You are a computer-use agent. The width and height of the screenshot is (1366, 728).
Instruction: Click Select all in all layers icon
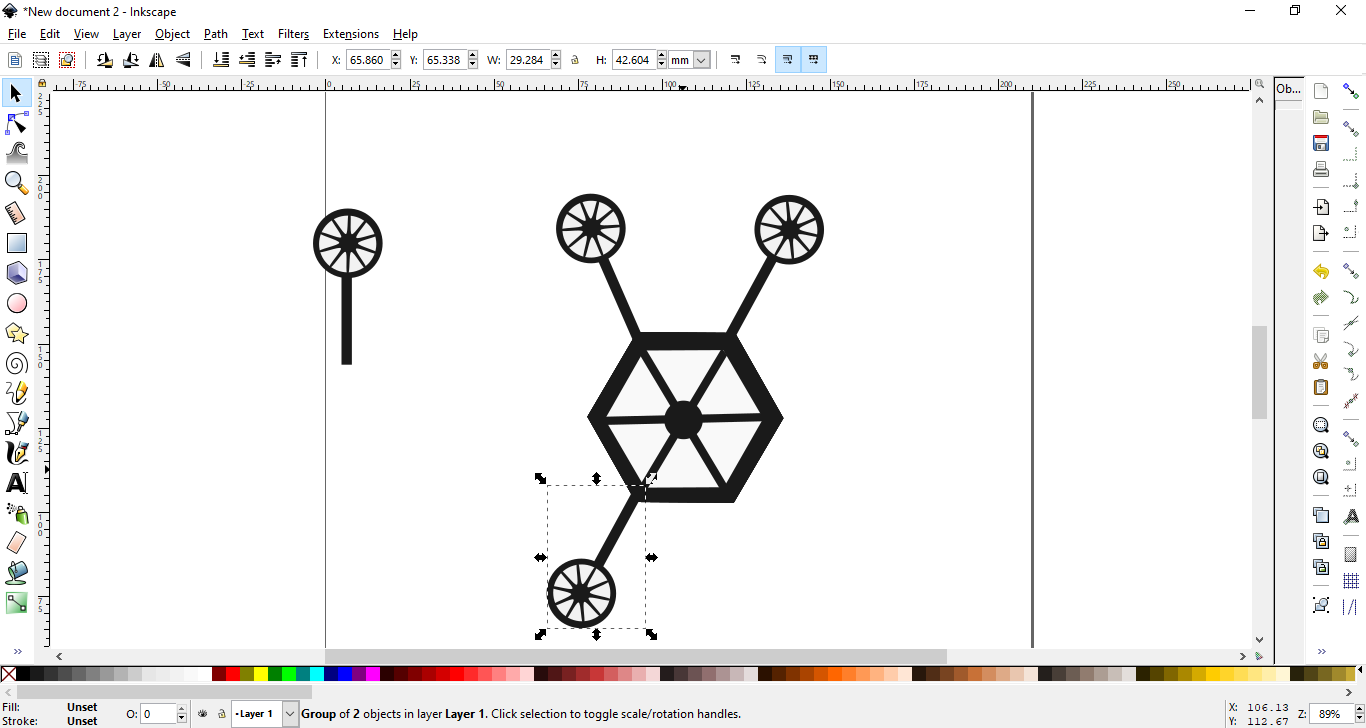[41, 60]
